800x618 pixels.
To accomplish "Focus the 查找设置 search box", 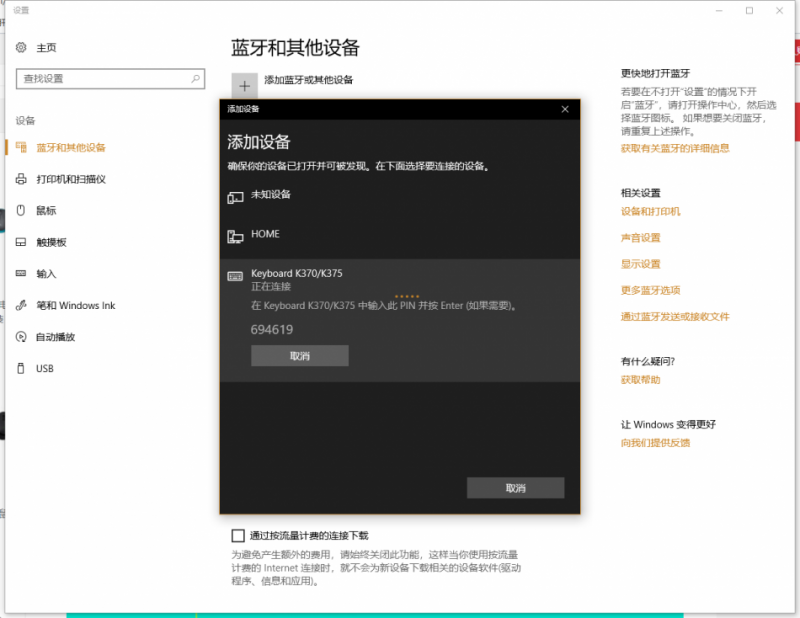I will 110,79.
